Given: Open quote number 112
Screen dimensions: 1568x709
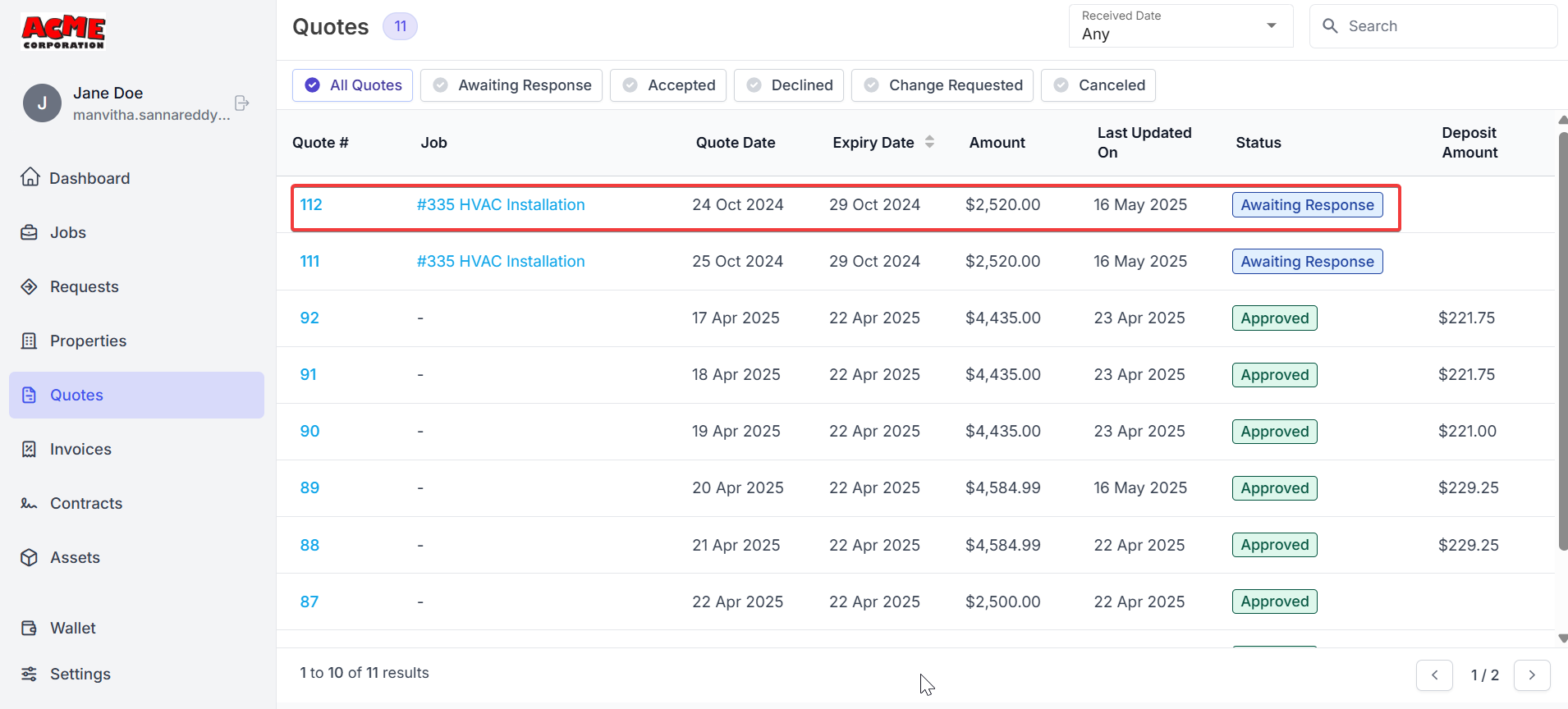Looking at the screenshot, I should tap(311, 204).
